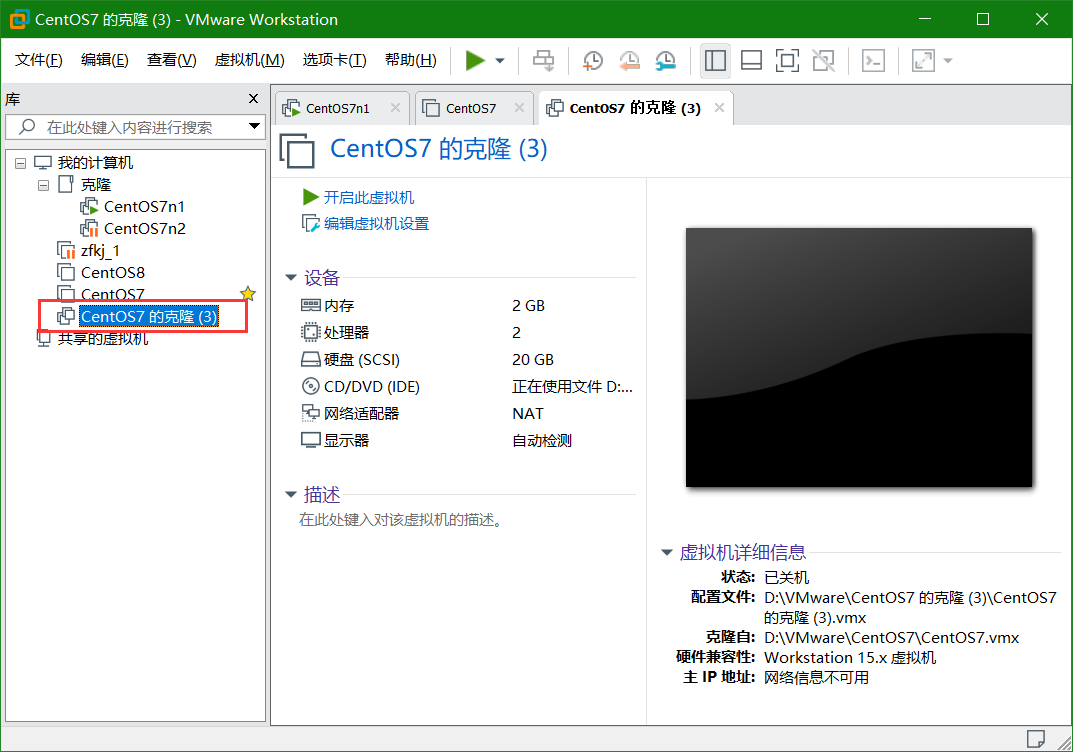
Task: Click the stretch guest display icon
Action: [923, 60]
